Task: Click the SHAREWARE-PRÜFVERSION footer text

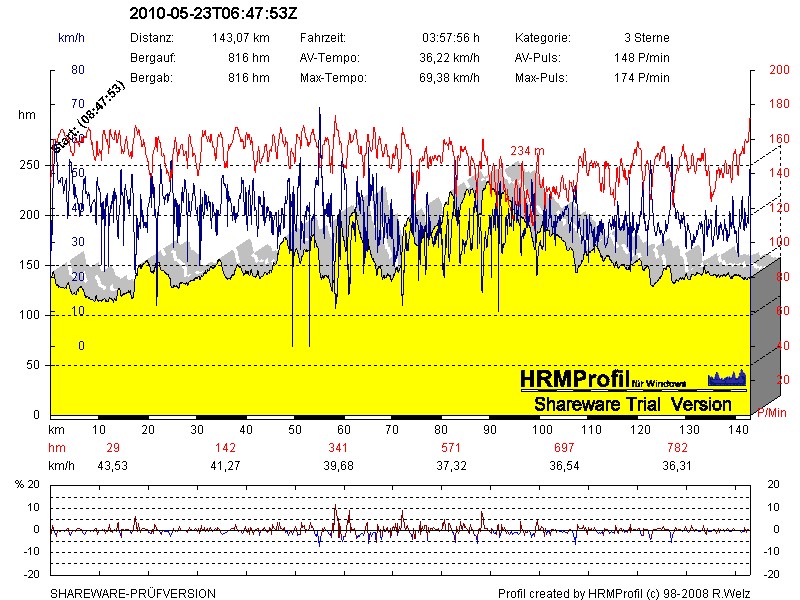Action: [x=133, y=593]
